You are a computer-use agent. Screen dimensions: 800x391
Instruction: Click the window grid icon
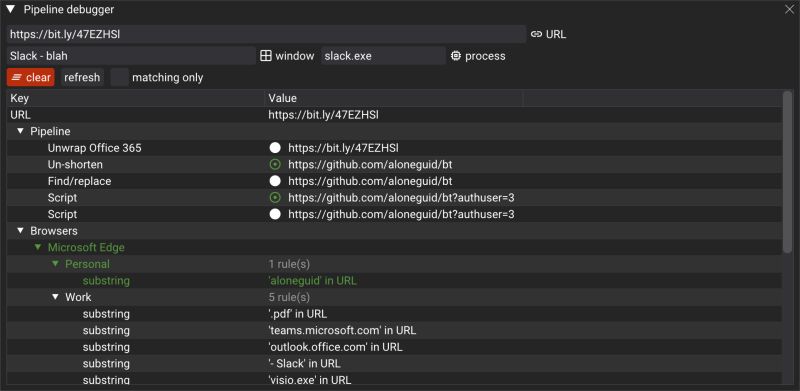(x=266, y=56)
